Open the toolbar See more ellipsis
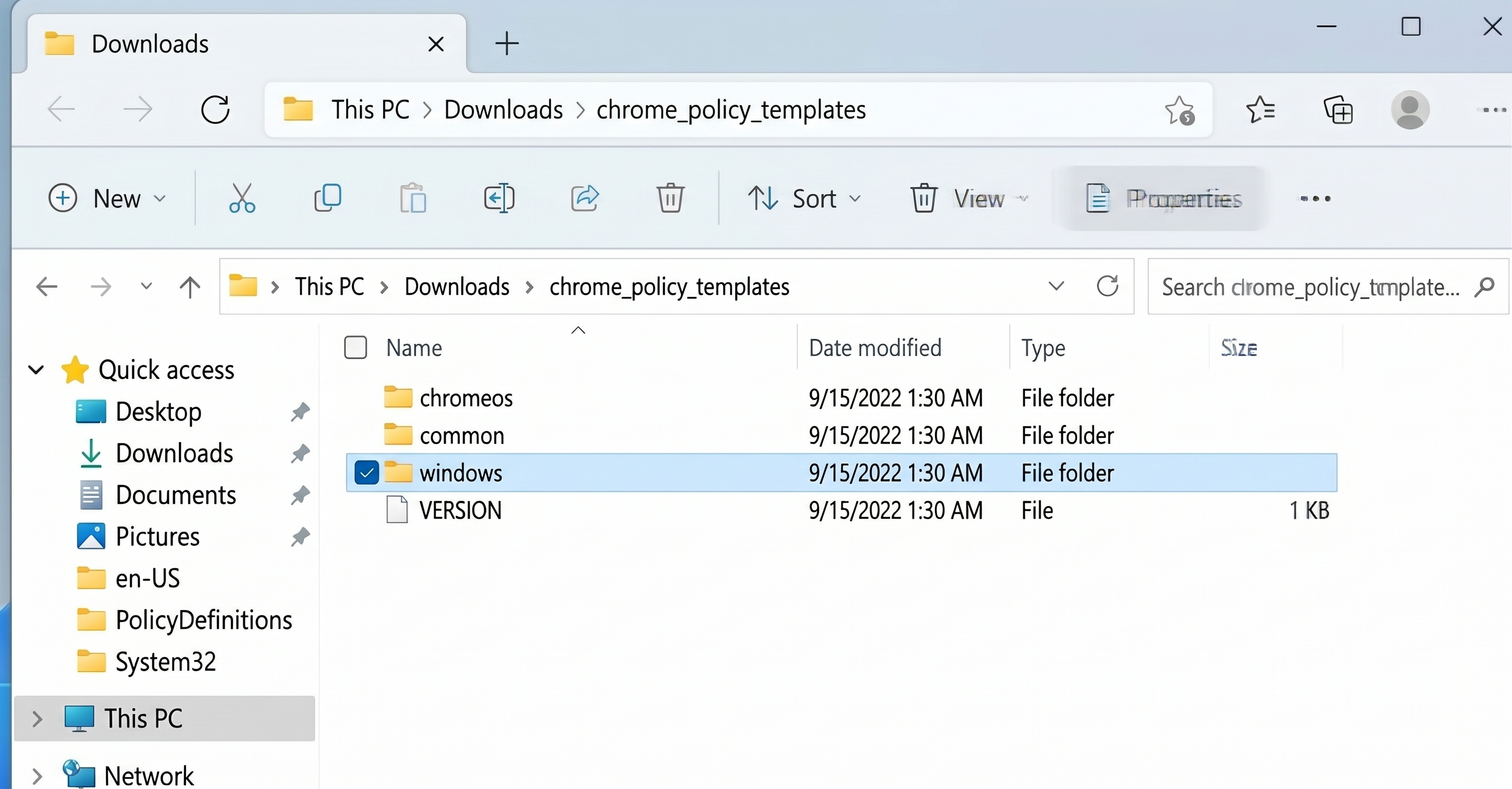 click(x=1315, y=198)
